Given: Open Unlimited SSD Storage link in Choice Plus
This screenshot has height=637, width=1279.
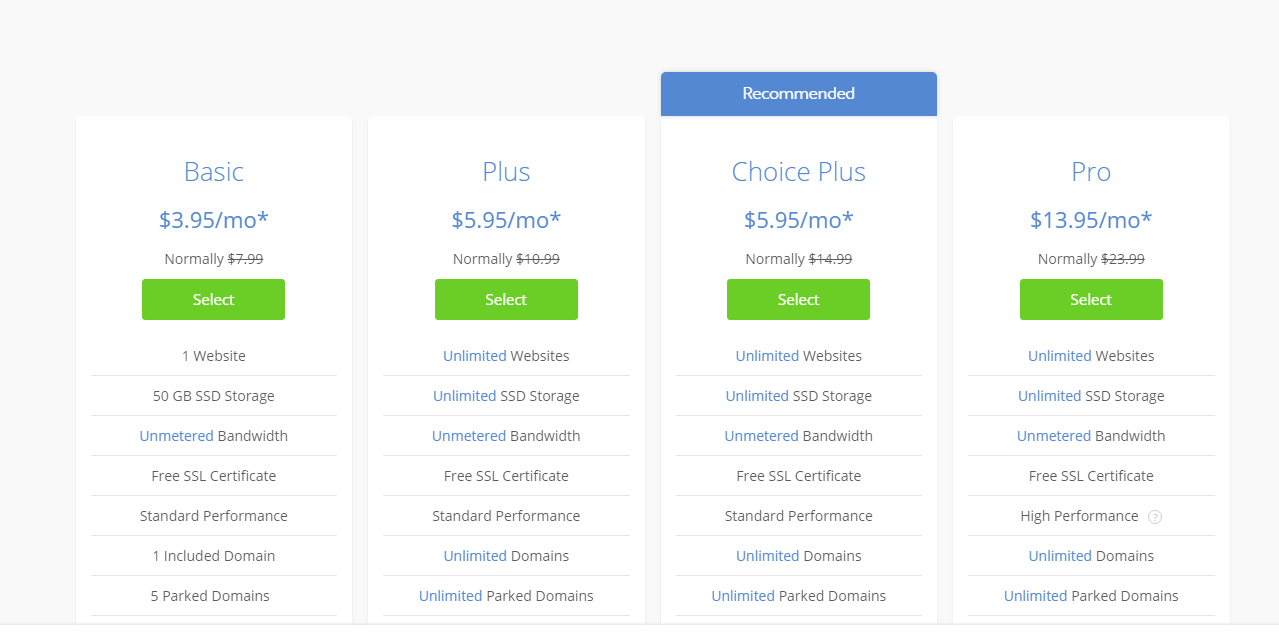Looking at the screenshot, I should coord(757,396).
